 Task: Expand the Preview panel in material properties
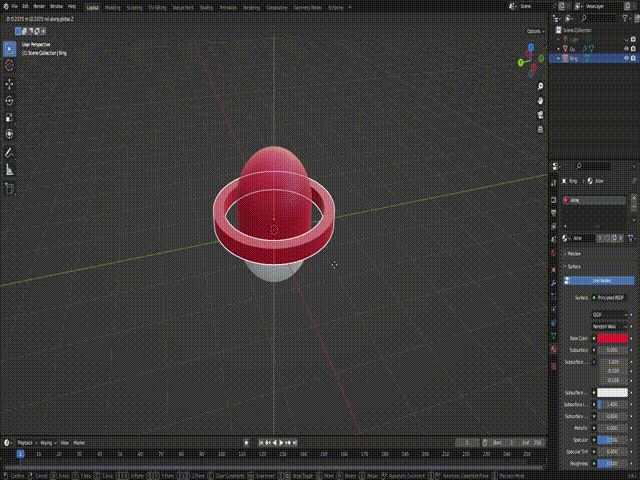pyautogui.click(x=574, y=254)
